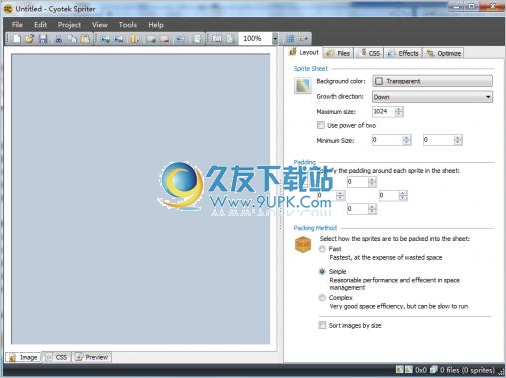The height and width of the screenshot is (378, 506).
Task: Click the Maximum size input field
Action: point(384,111)
